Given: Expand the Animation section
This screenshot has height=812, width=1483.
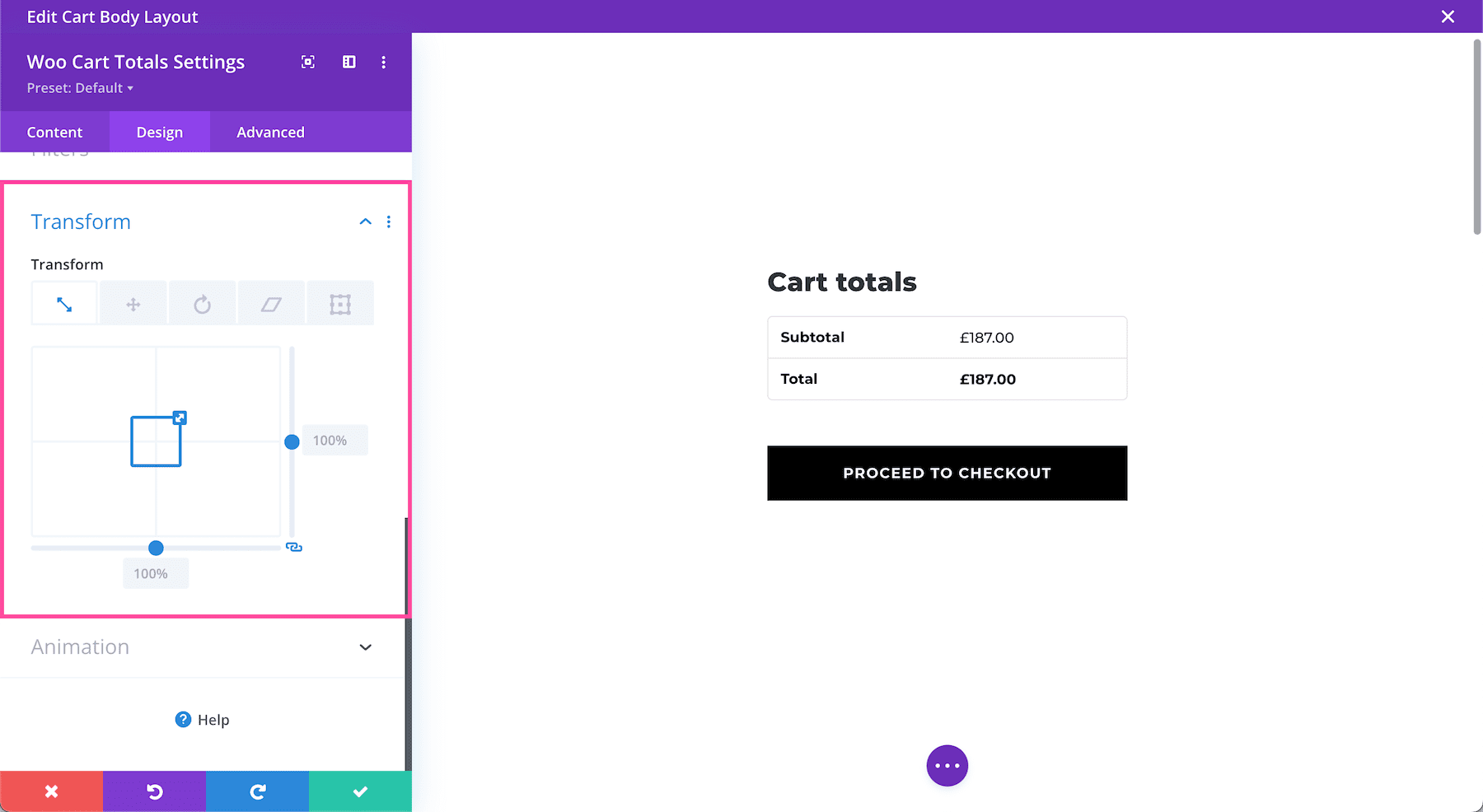Looking at the screenshot, I should tap(365, 647).
